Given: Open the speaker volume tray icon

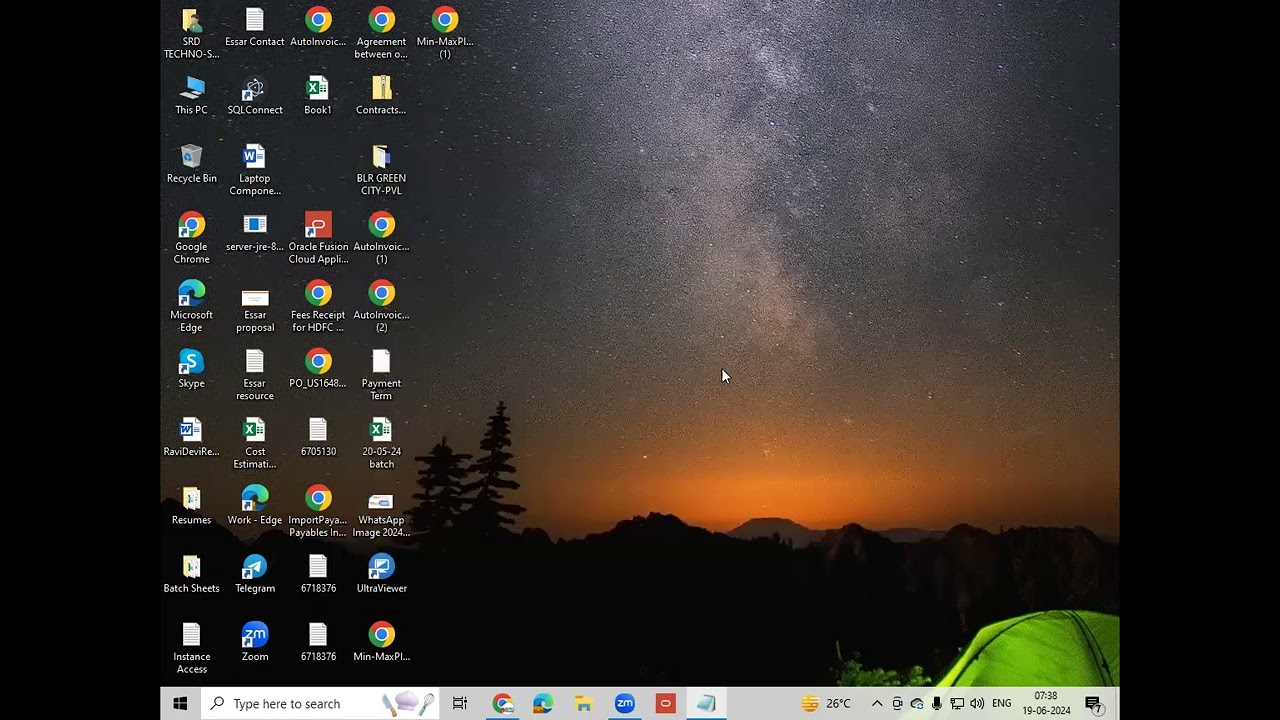Looking at the screenshot, I should [x=977, y=704].
